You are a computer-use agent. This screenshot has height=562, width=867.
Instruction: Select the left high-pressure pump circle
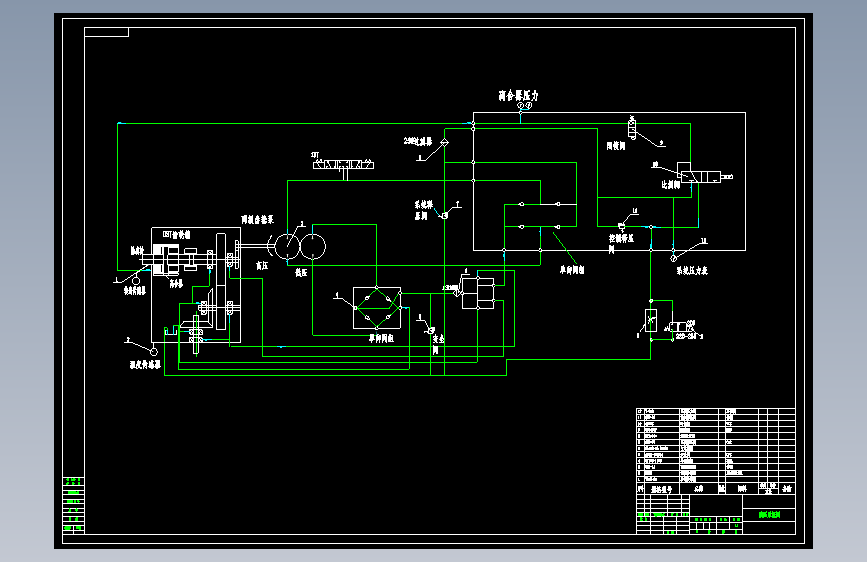point(287,246)
